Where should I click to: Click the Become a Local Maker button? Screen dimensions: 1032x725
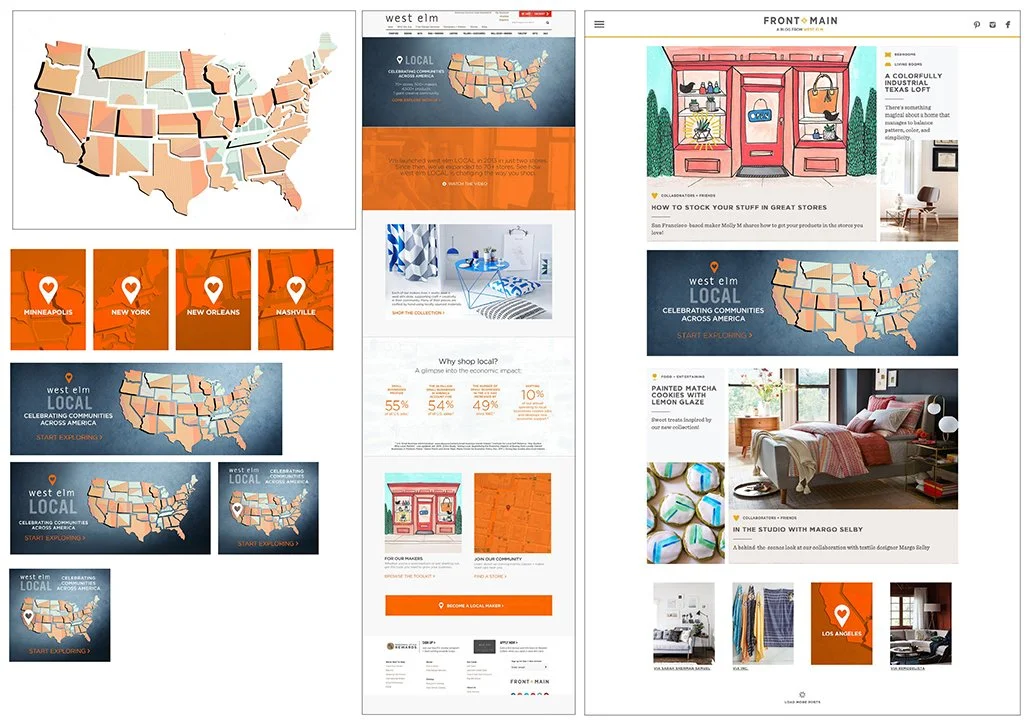(469, 605)
